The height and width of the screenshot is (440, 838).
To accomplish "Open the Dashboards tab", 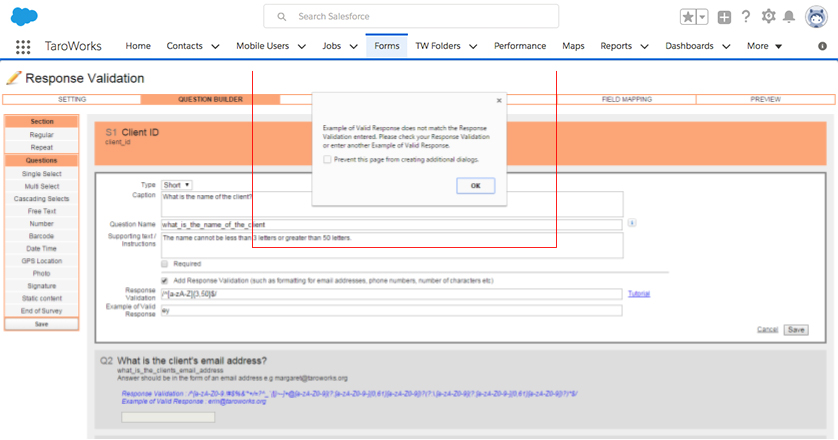I will click(x=689, y=46).
